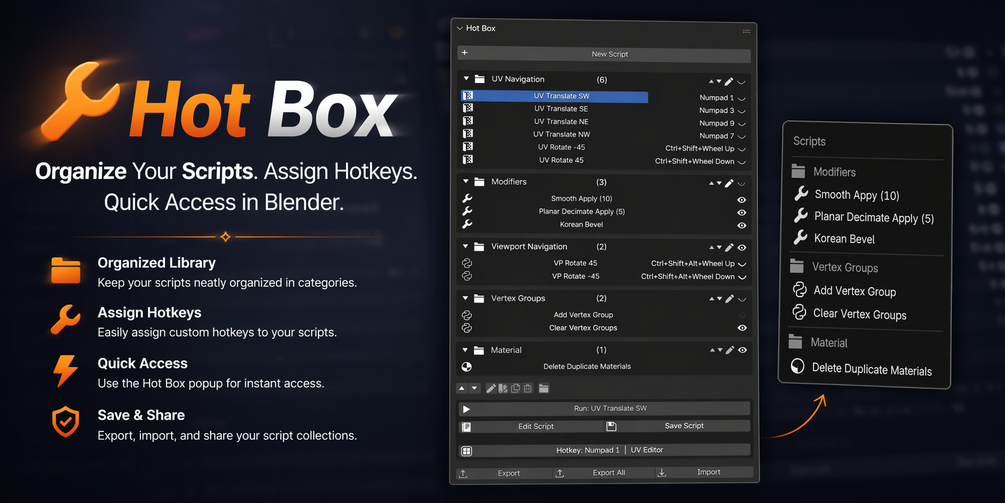Click the duplicate copy icon in bottom toolbar

tap(515, 388)
